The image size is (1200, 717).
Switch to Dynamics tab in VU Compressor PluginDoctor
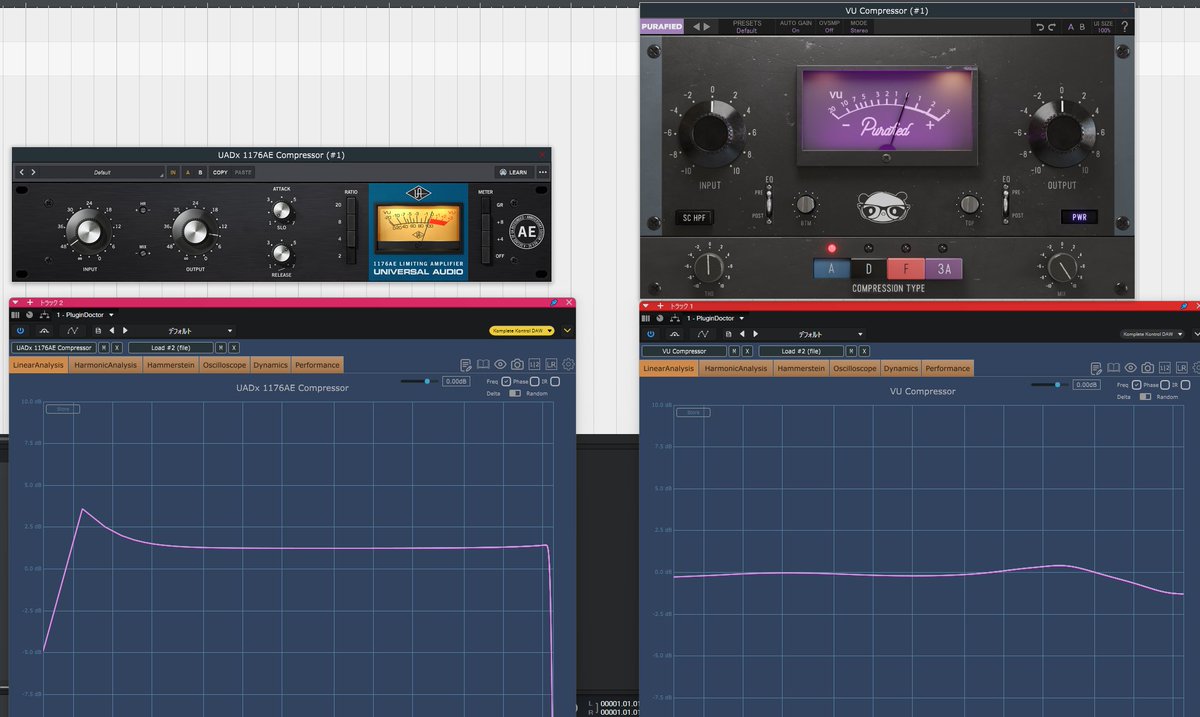pyautogui.click(x=900, y=368)
